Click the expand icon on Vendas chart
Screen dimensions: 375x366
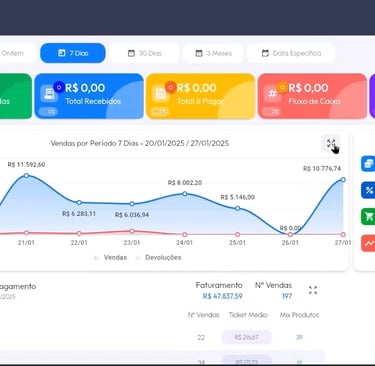click(x=331, y=144)
